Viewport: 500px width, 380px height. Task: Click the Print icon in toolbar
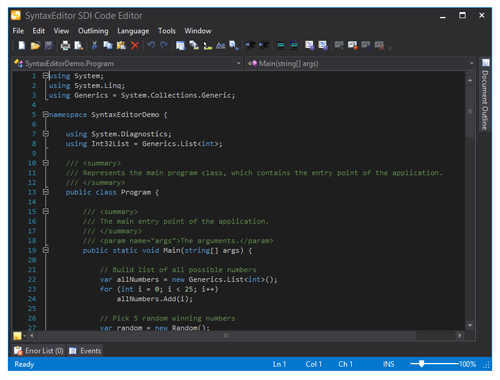[65, 45]
